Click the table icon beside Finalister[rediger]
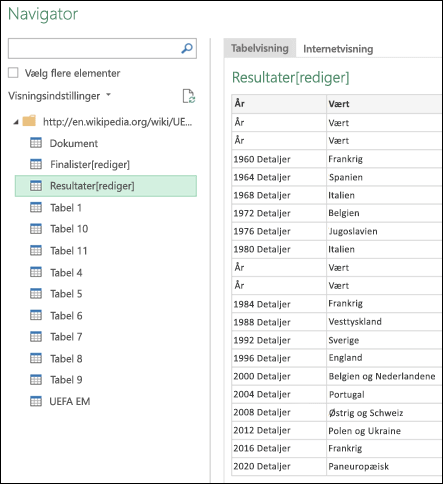 [x=36, y=164]
